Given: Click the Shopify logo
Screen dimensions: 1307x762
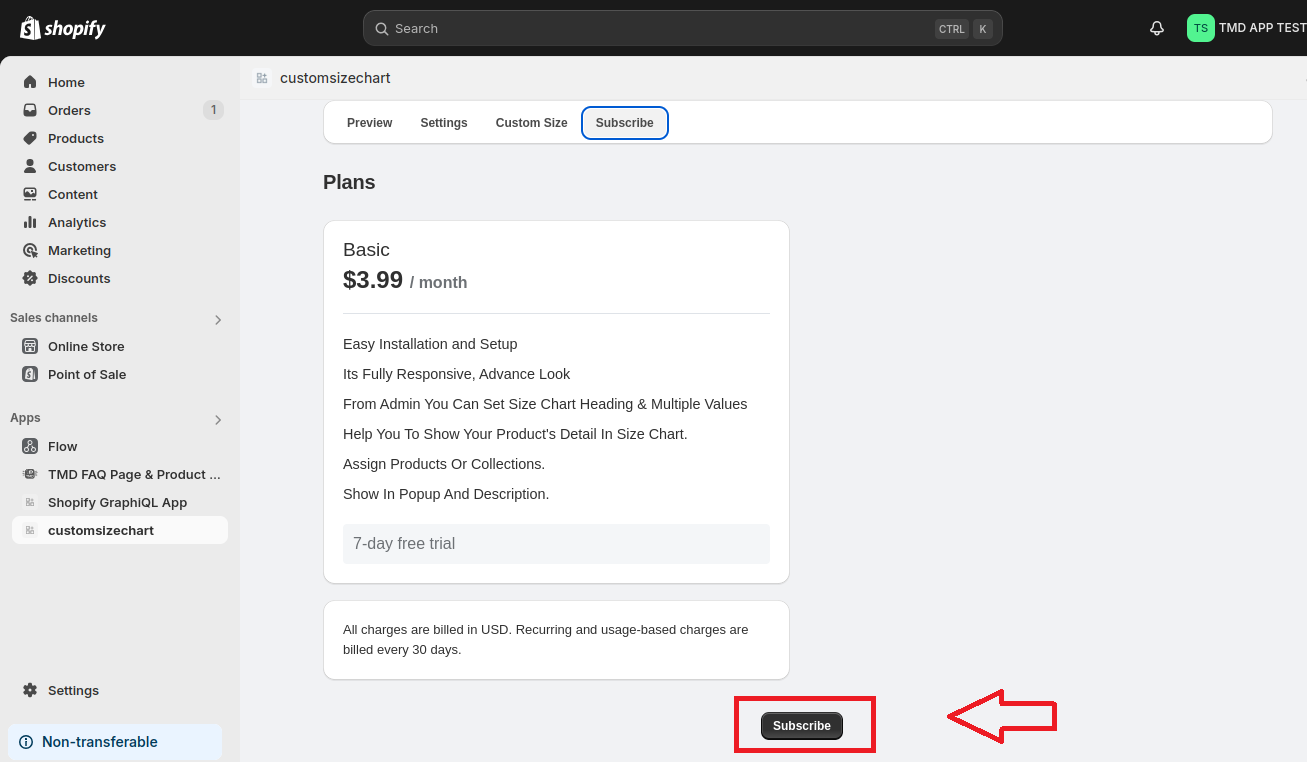Looking at the screenshot, I should click(x=63, y=28).
